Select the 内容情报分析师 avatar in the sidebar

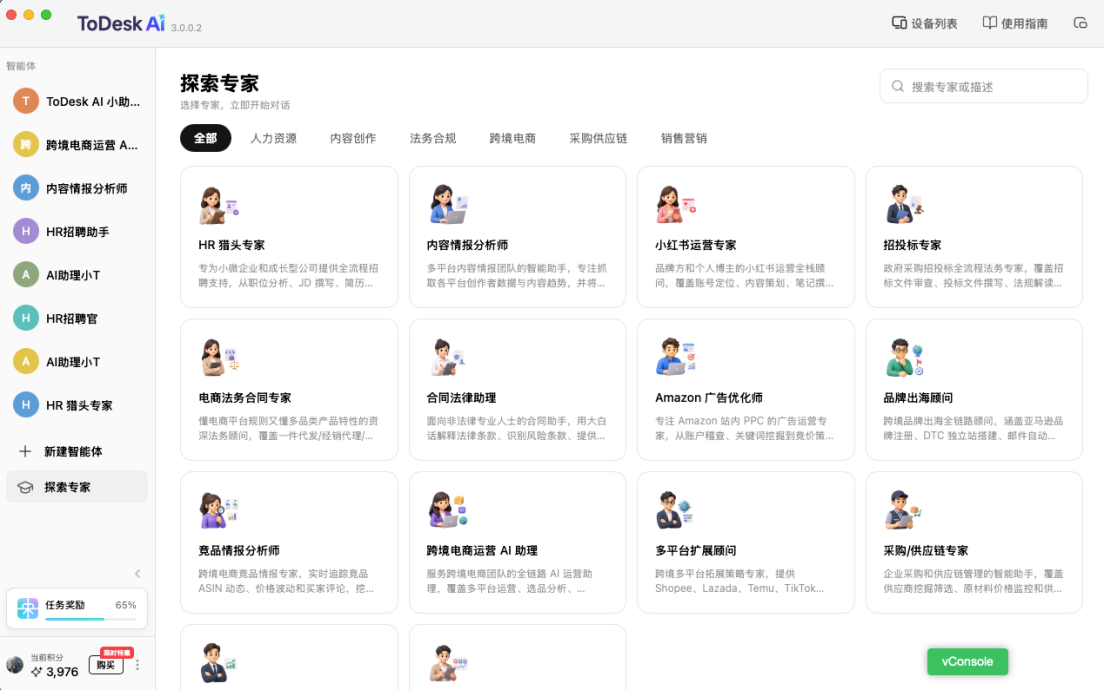[26, 188]
